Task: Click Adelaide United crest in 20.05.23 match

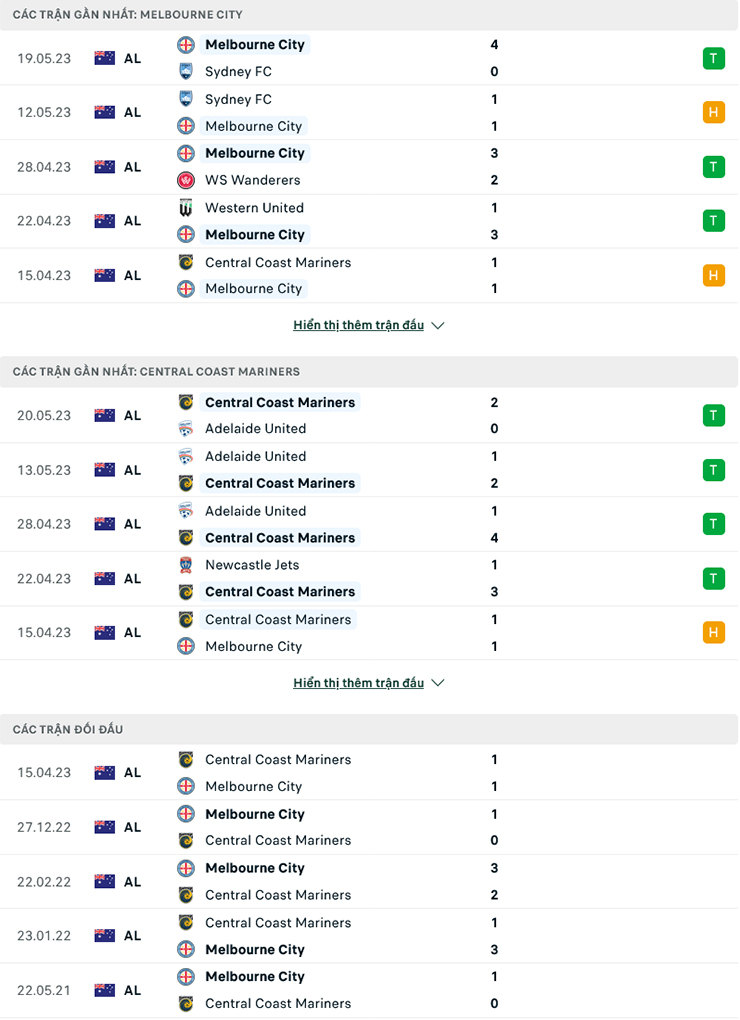Action: pyautogui.click(x=185, y=429)
